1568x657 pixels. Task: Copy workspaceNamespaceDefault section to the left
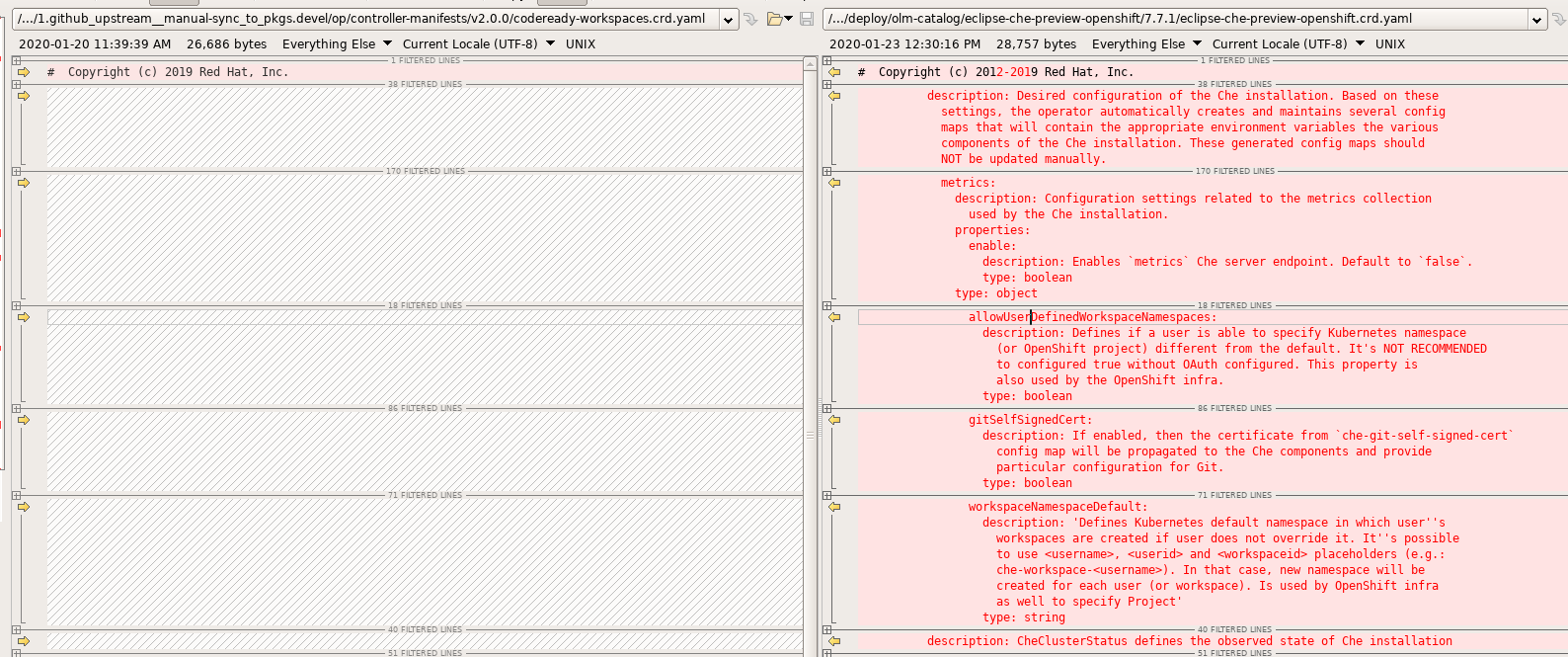point(834,507)
